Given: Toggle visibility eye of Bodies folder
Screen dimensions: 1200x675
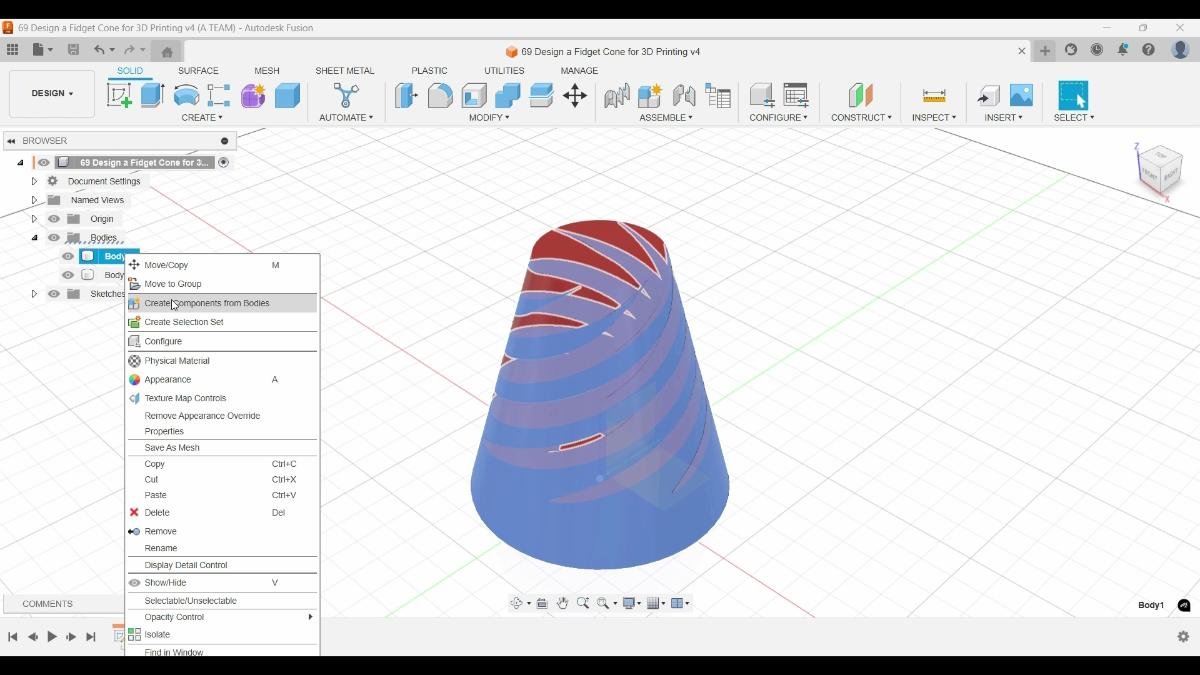Looking at the screenshot, I should pyautogui.click(x=54, y=238).
